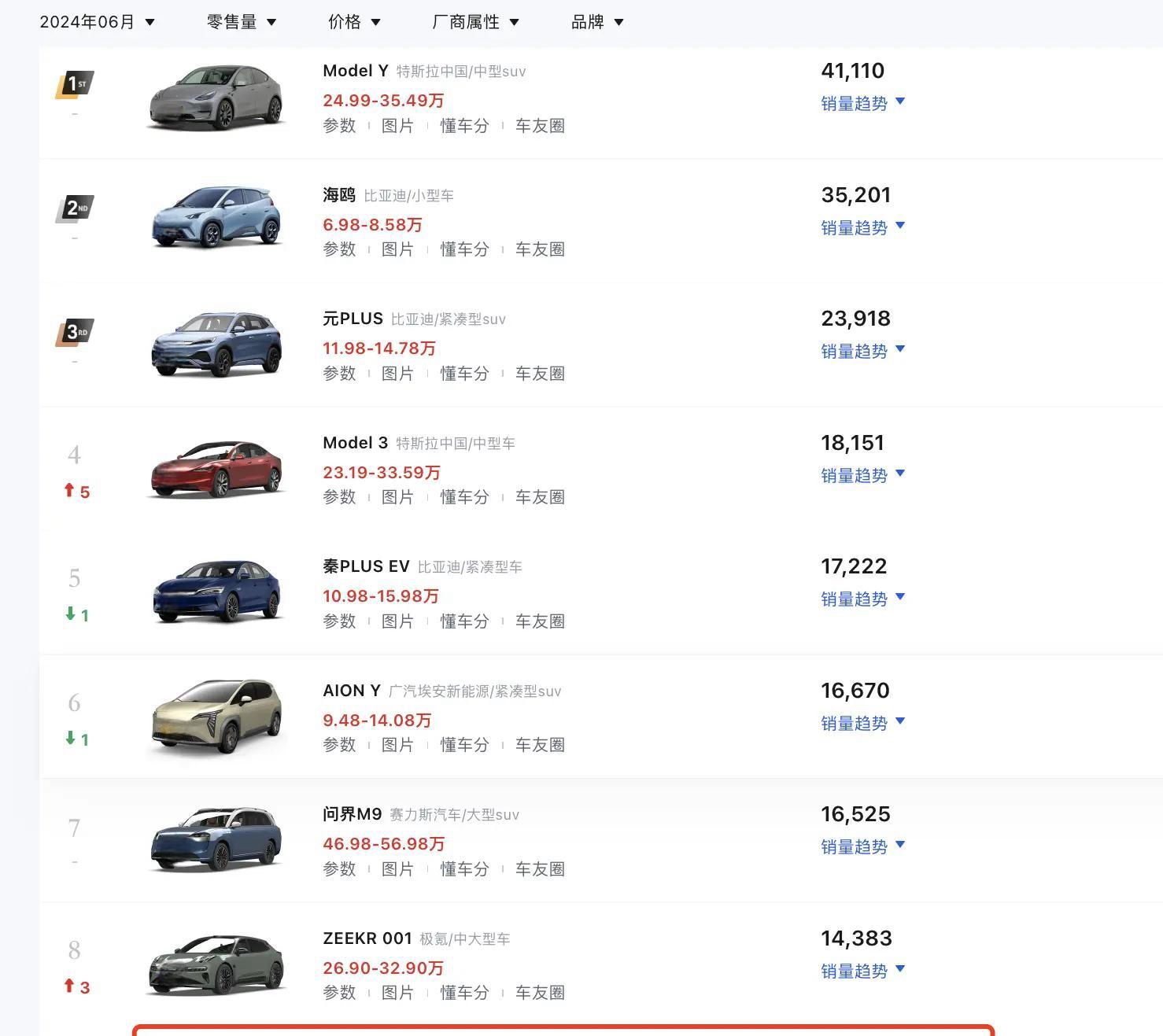Image resolution: width=1163 pixels, height=1036 pixels.
Task: View 参数 for ZEEKR 001
Action: 339,993
